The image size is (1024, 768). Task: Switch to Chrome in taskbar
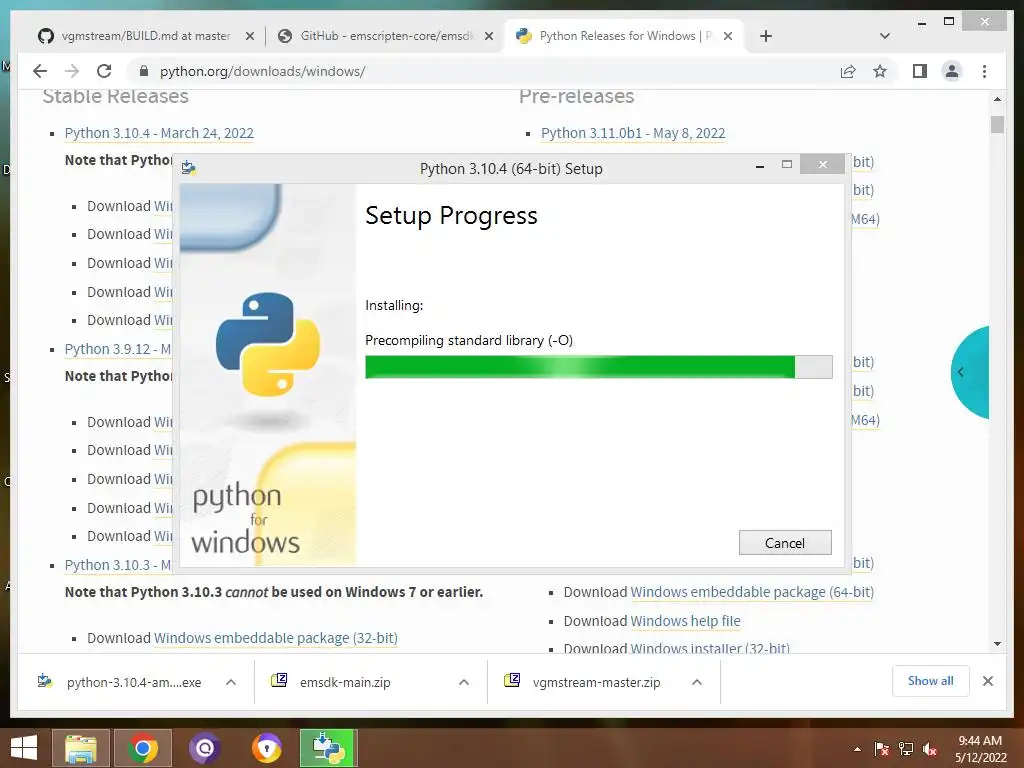click(x=143, y=748)
